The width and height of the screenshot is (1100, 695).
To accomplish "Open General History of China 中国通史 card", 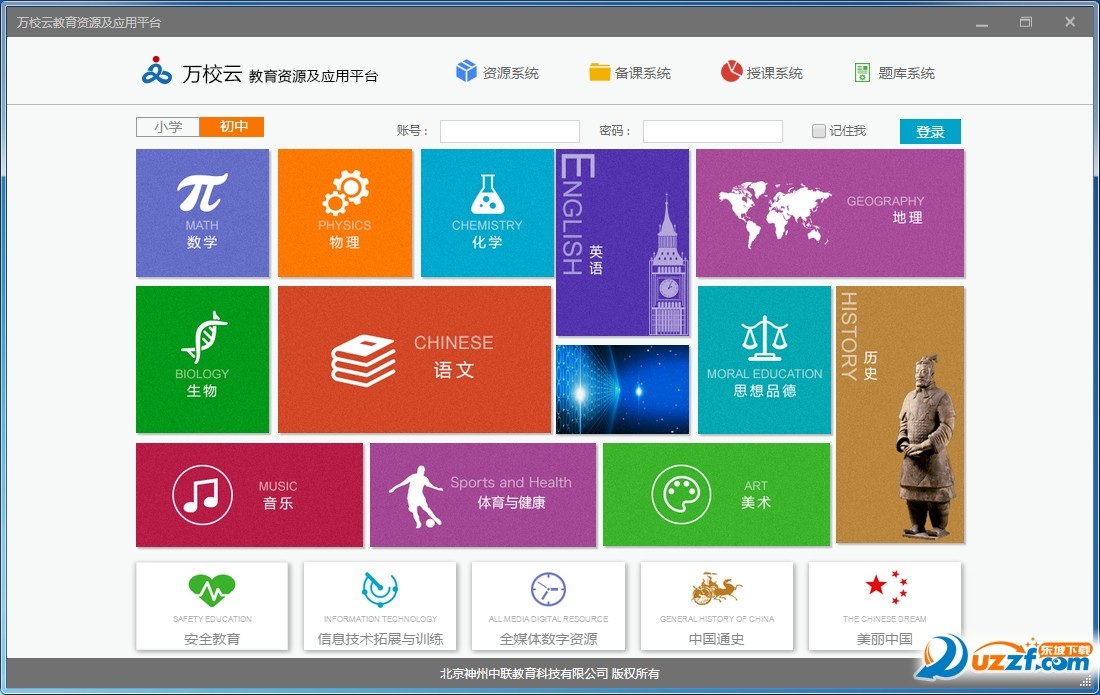I will [717, 606].
